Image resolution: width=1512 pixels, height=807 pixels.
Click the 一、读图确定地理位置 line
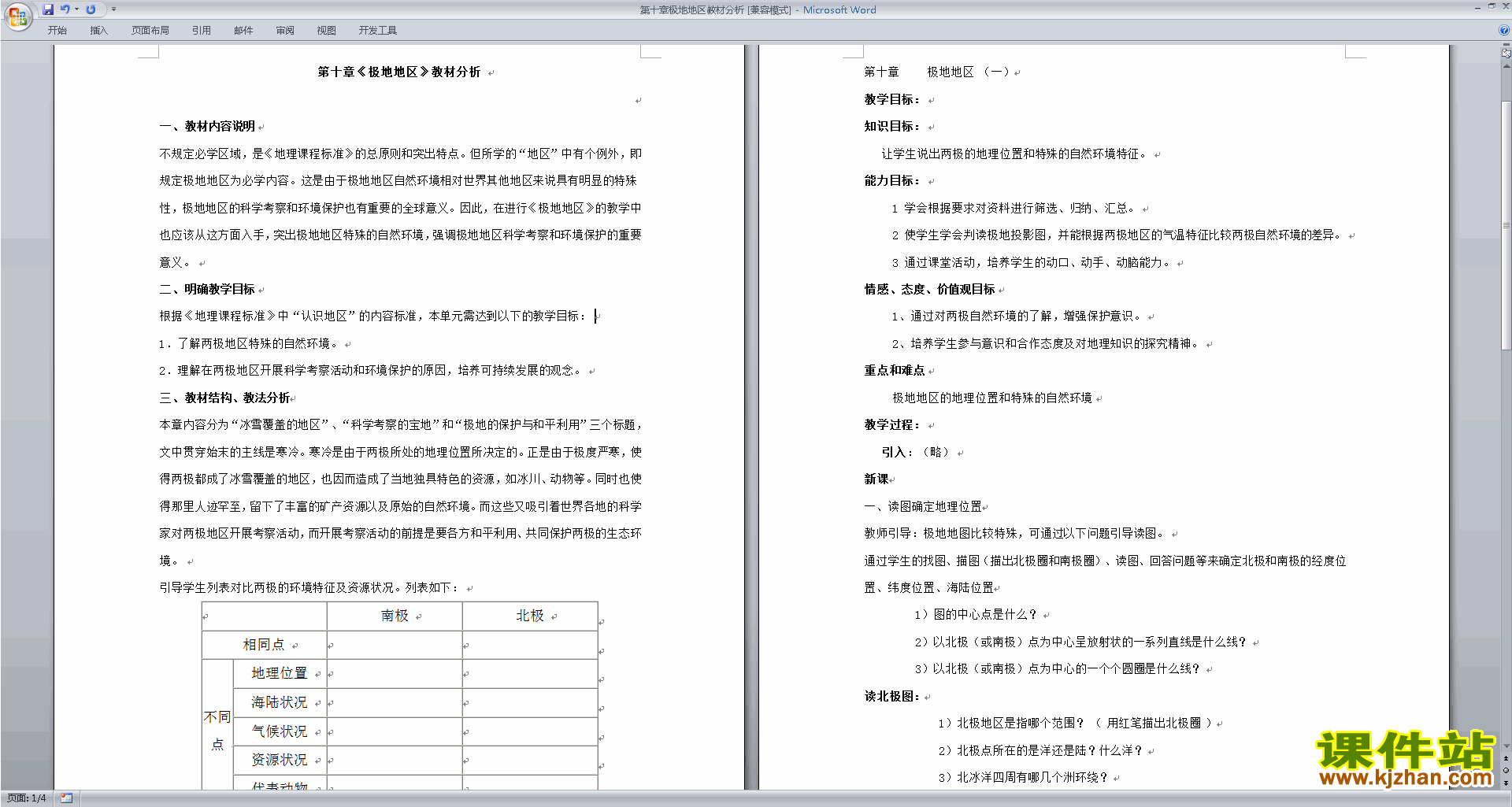pos(923,506)
